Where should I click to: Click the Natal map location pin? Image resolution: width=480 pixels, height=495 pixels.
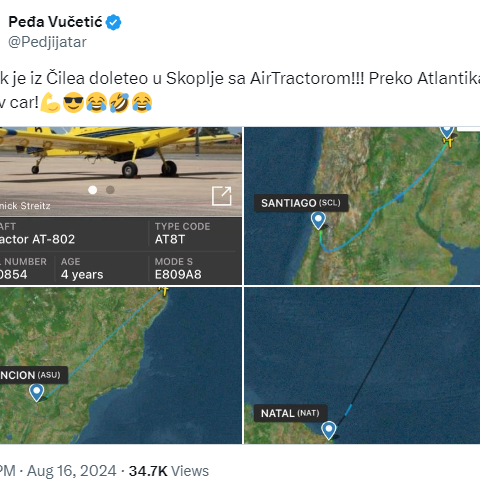[329, 430]
